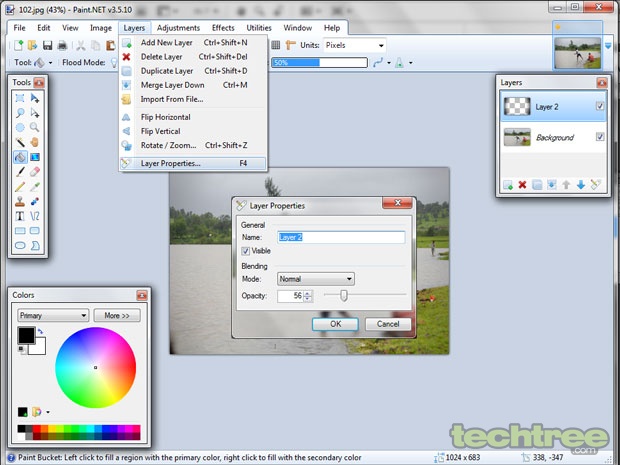Click Open file toolbar icon
This screenshot has width=620, height=465.
click(x=32, y=45)
